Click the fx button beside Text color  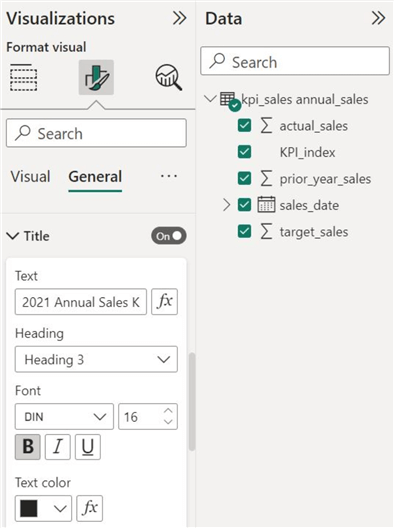pyautogui.click(x=90, y=508)
